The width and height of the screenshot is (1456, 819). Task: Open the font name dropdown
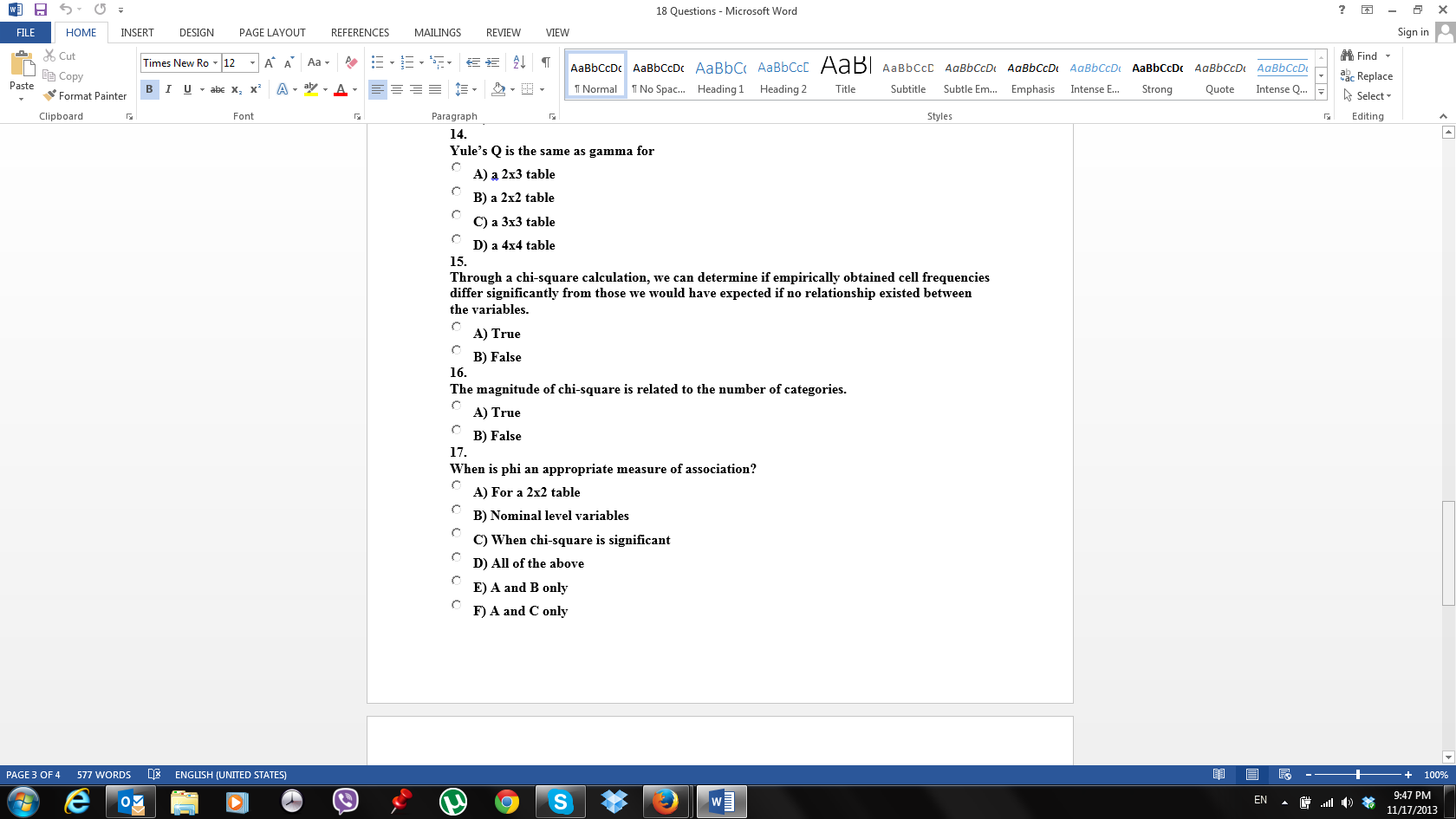(x=216, y=62)
